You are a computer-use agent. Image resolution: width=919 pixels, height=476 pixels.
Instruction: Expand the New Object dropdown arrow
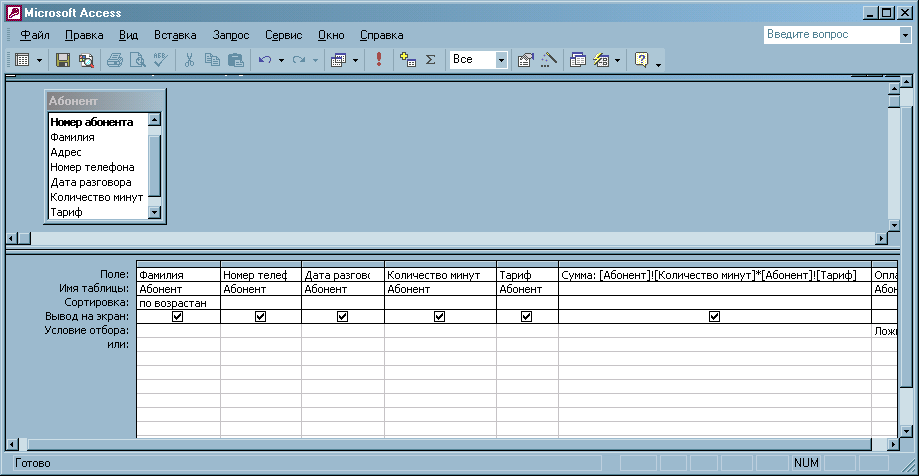(x=617, y=60)
